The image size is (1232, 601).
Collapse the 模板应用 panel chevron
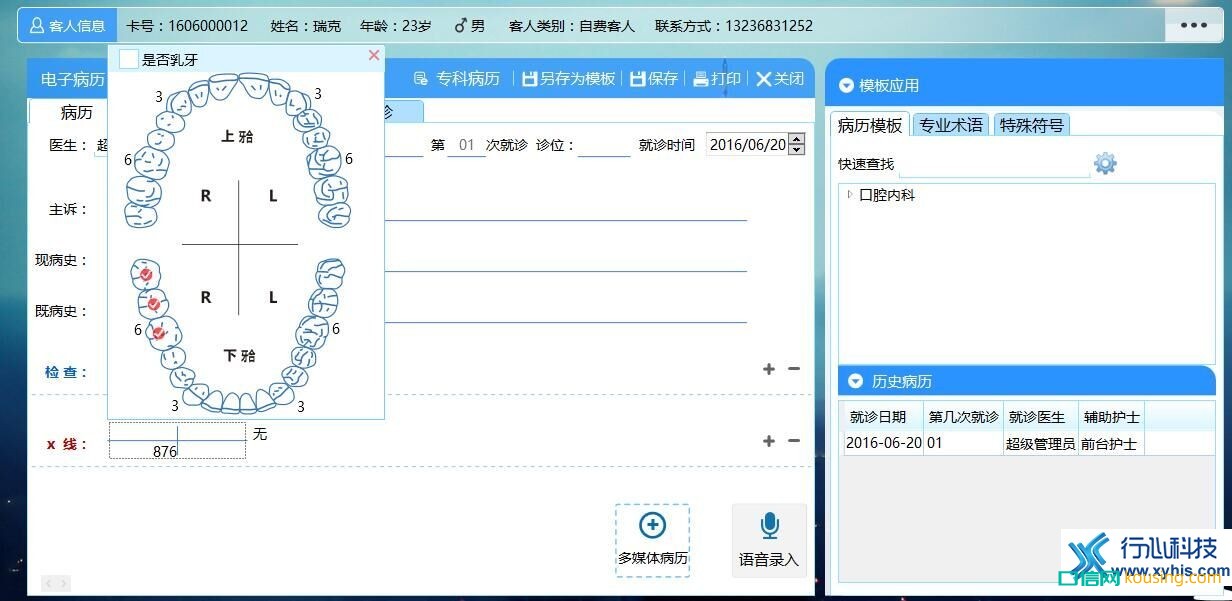point(847,86)
